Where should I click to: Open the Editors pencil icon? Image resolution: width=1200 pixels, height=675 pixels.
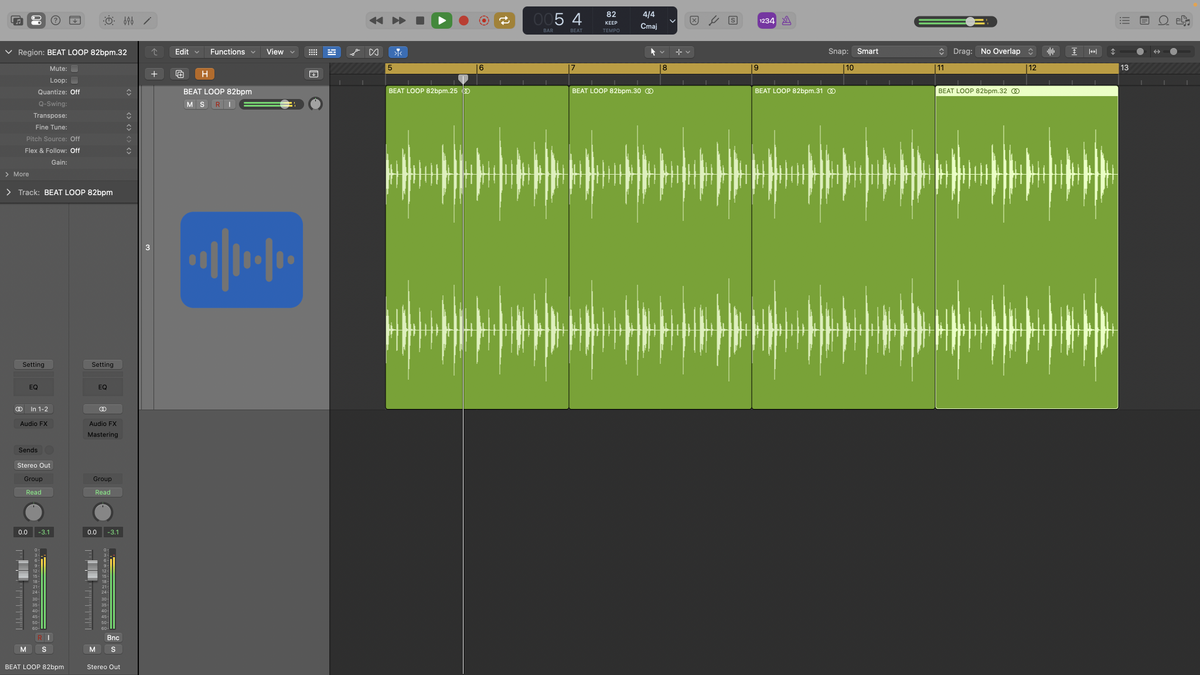click(x=148, y=20)
